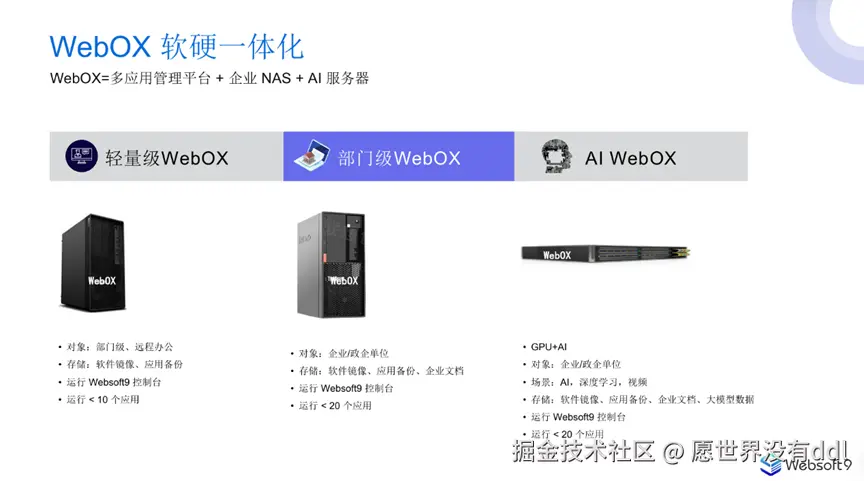Screen dimensions: 864x481
Task: Click the 运行 < 10 个应用 bullet
Action: 102,399
